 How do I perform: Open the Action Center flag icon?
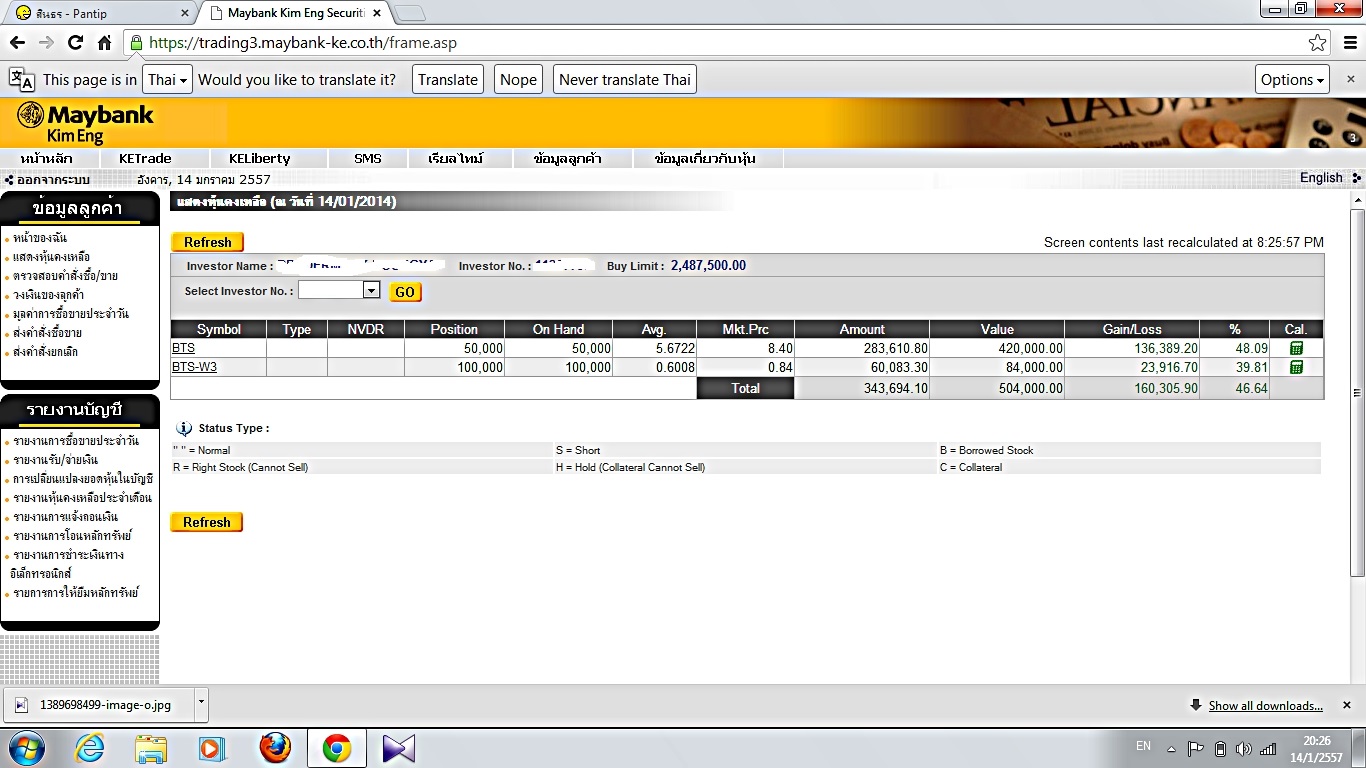tap(1195, 749)
